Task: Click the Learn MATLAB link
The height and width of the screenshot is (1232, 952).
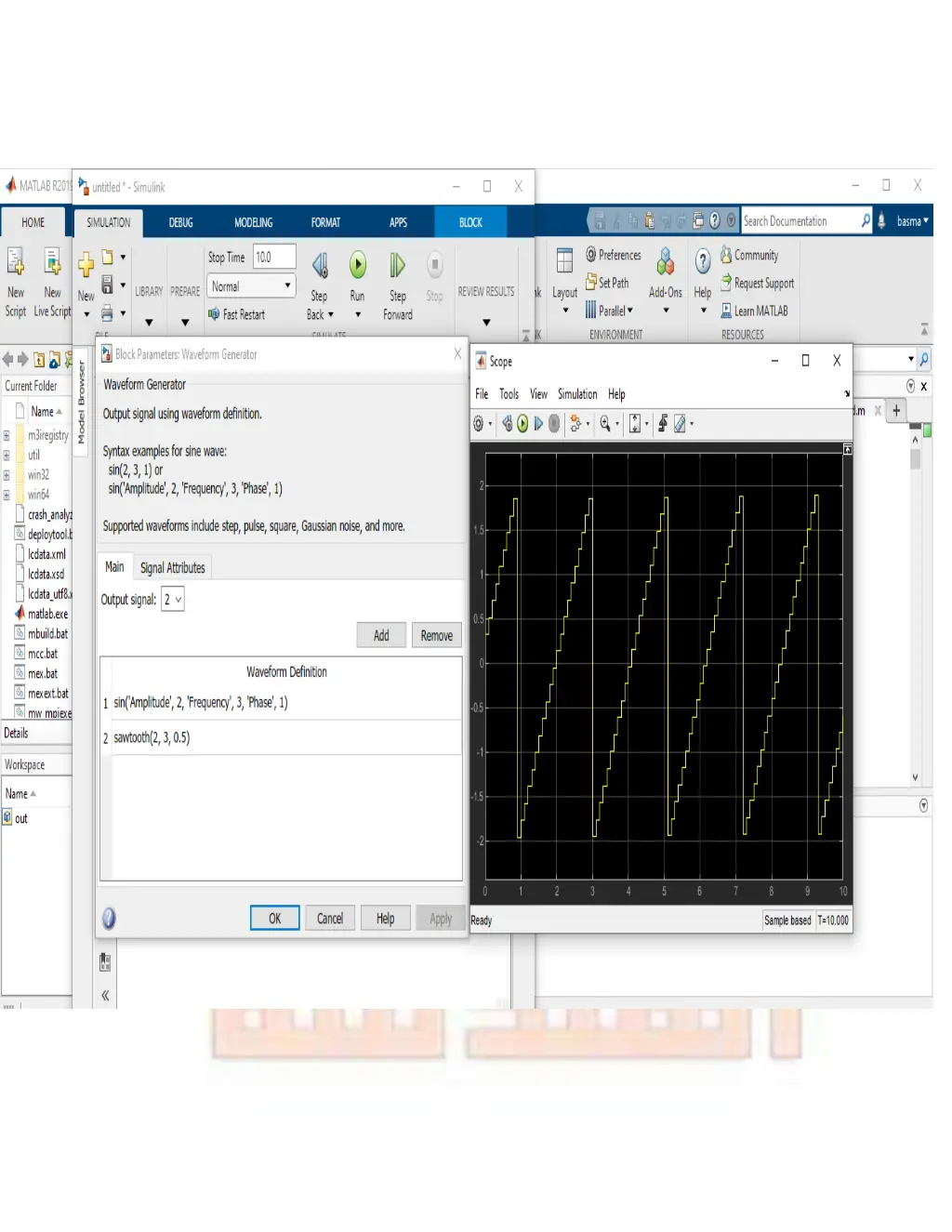Action: coord(753,311)
